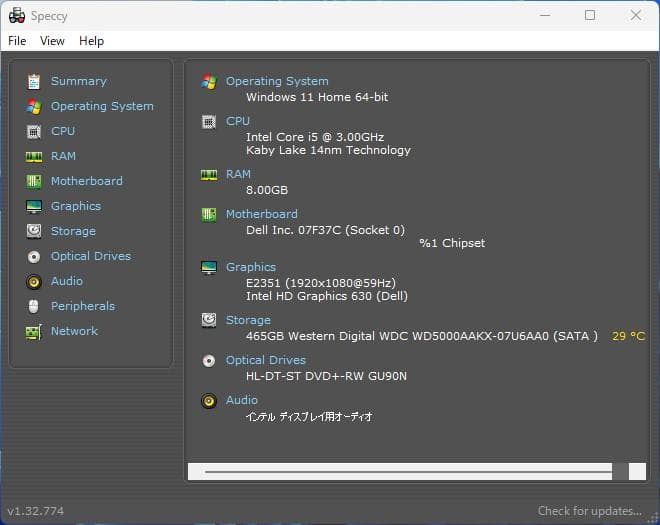Open the File menu
The height and width of the screenshot is (525, 660).
[17, 41]
